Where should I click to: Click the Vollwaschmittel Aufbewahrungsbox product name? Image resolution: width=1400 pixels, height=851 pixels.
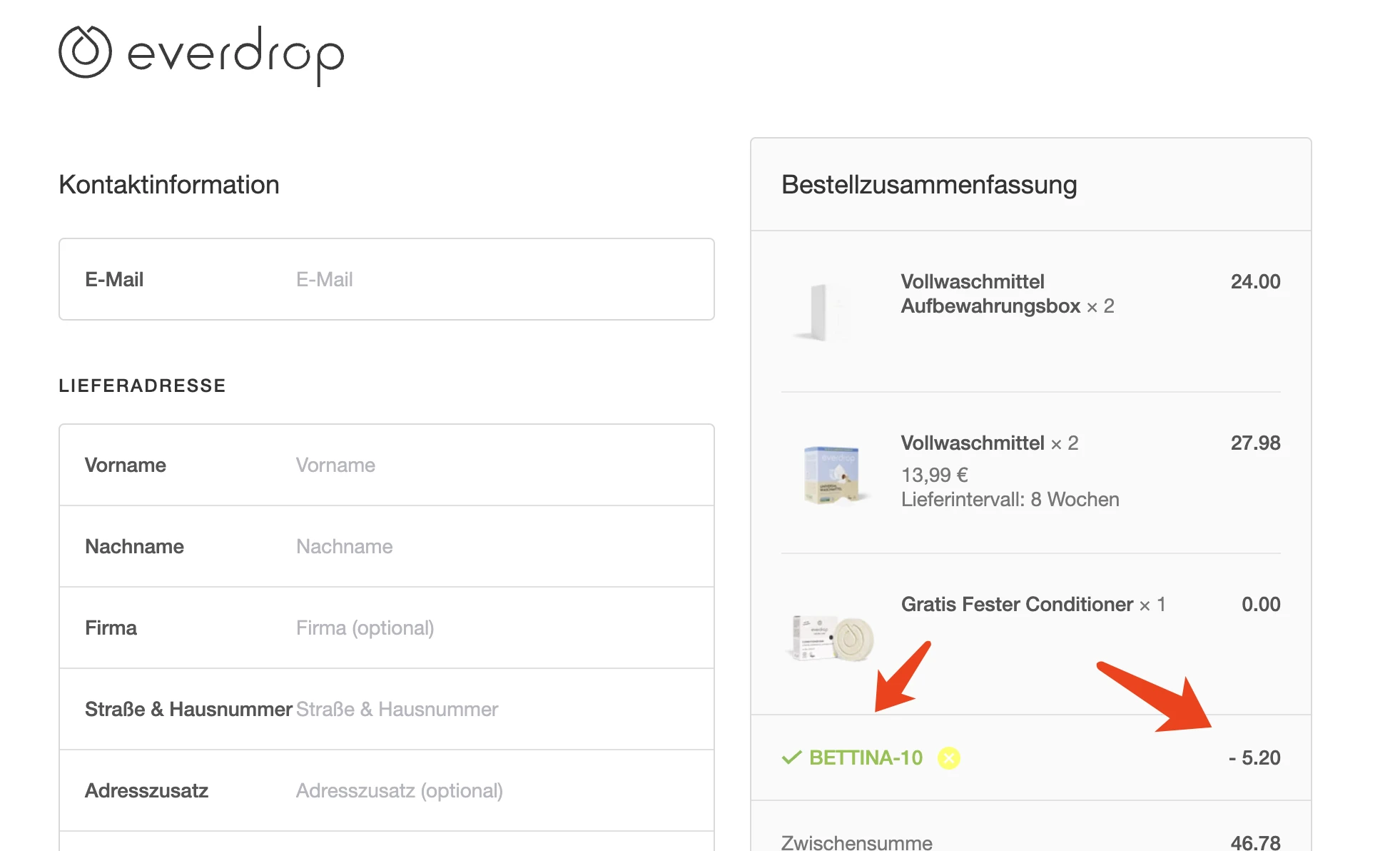(x=990, y=293)
